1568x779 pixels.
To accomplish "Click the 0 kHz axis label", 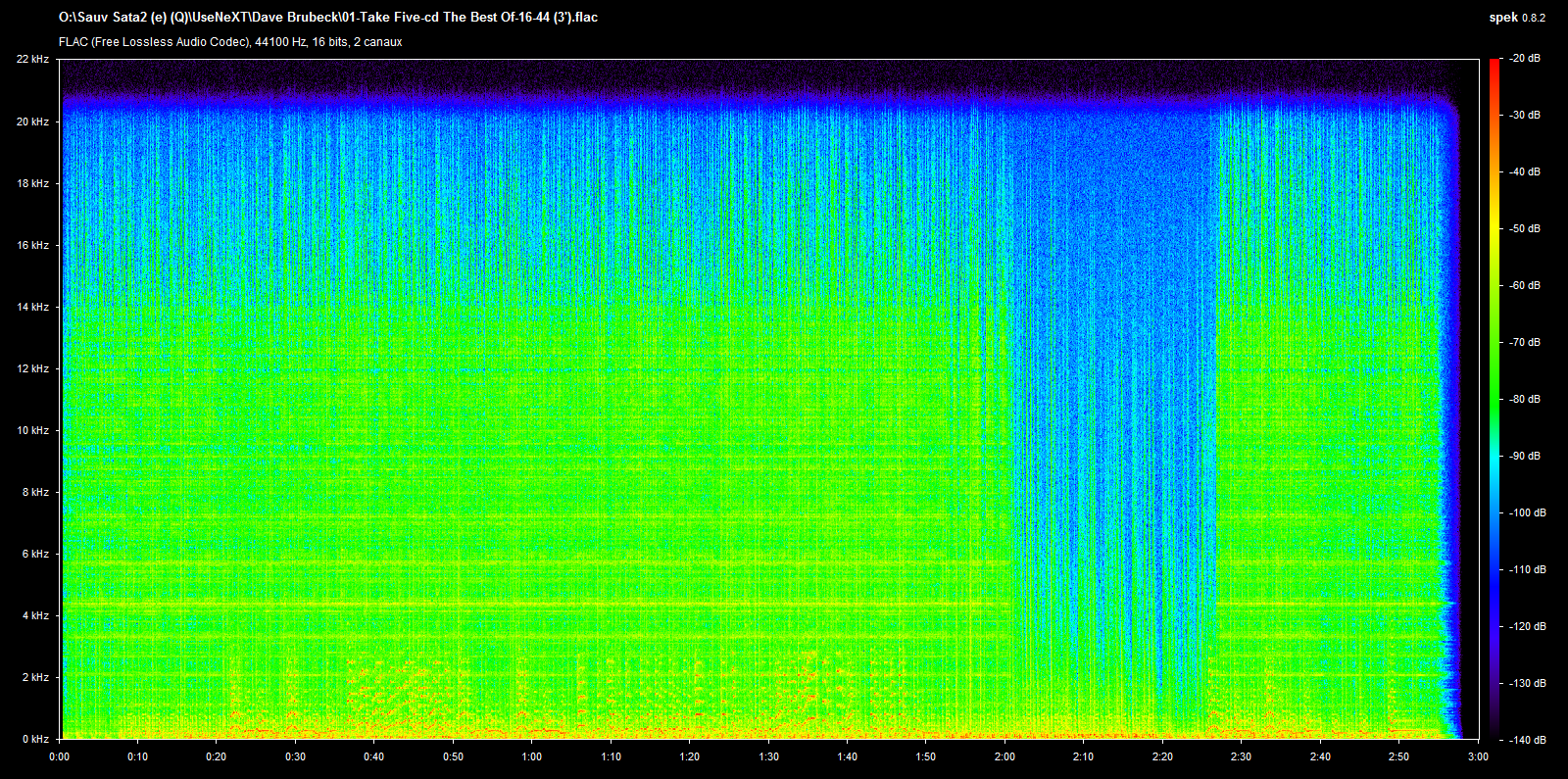I will [35, 739].
